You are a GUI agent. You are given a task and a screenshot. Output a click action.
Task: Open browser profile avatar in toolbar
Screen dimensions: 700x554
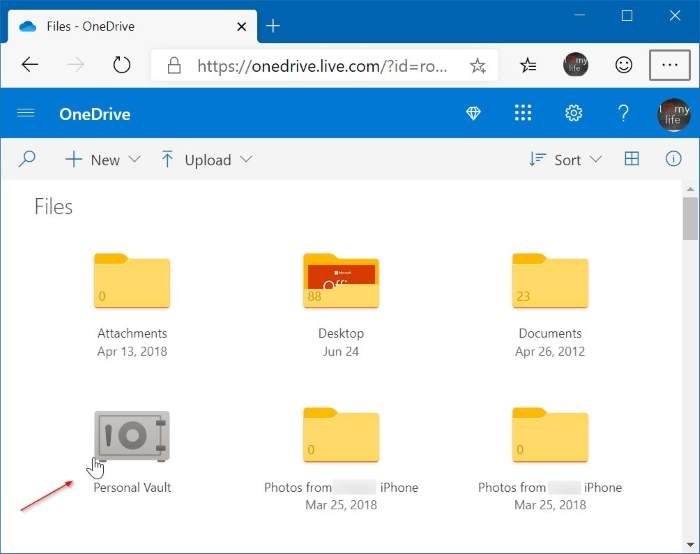coord(575,65)
